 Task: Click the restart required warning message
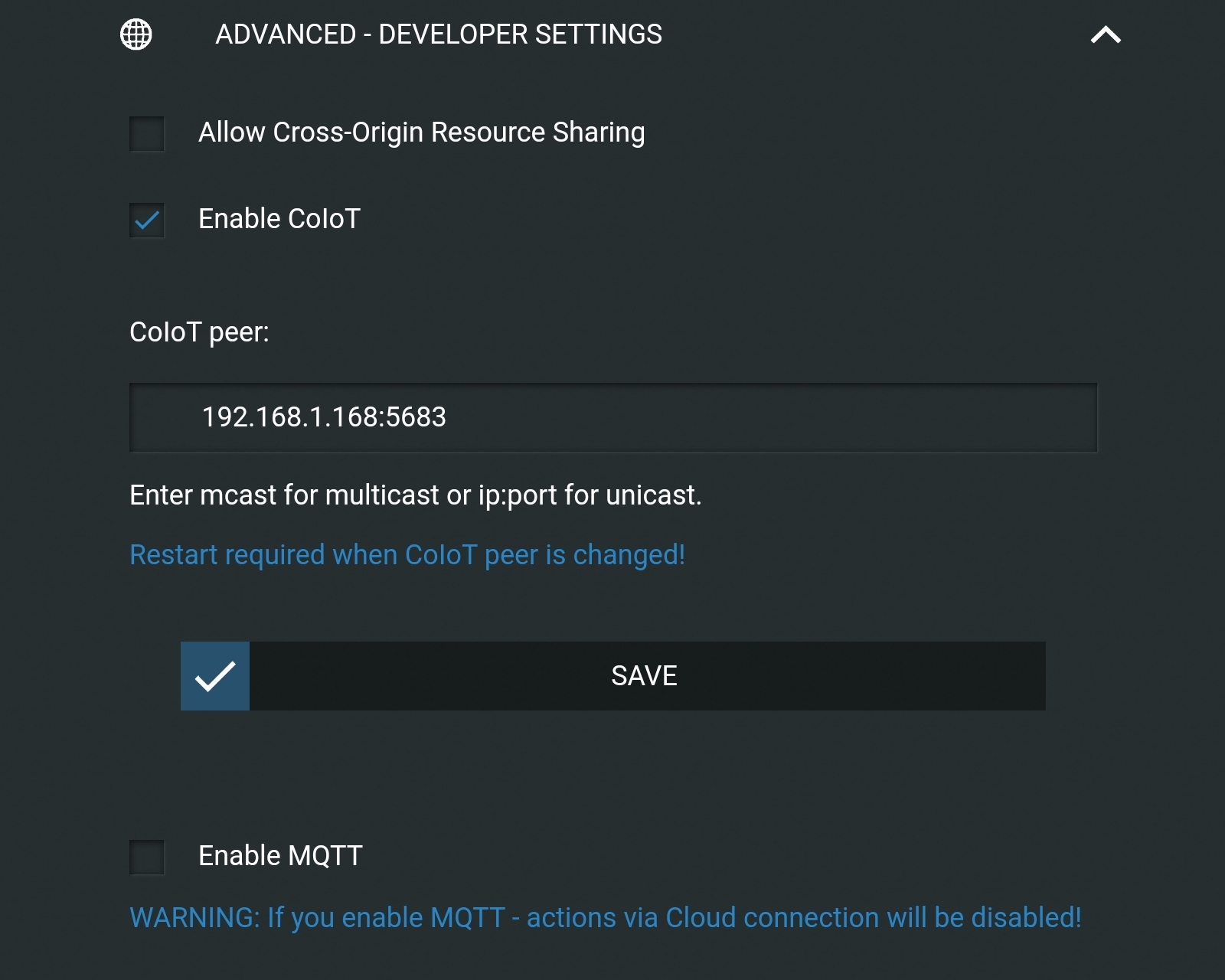(408, 554)
